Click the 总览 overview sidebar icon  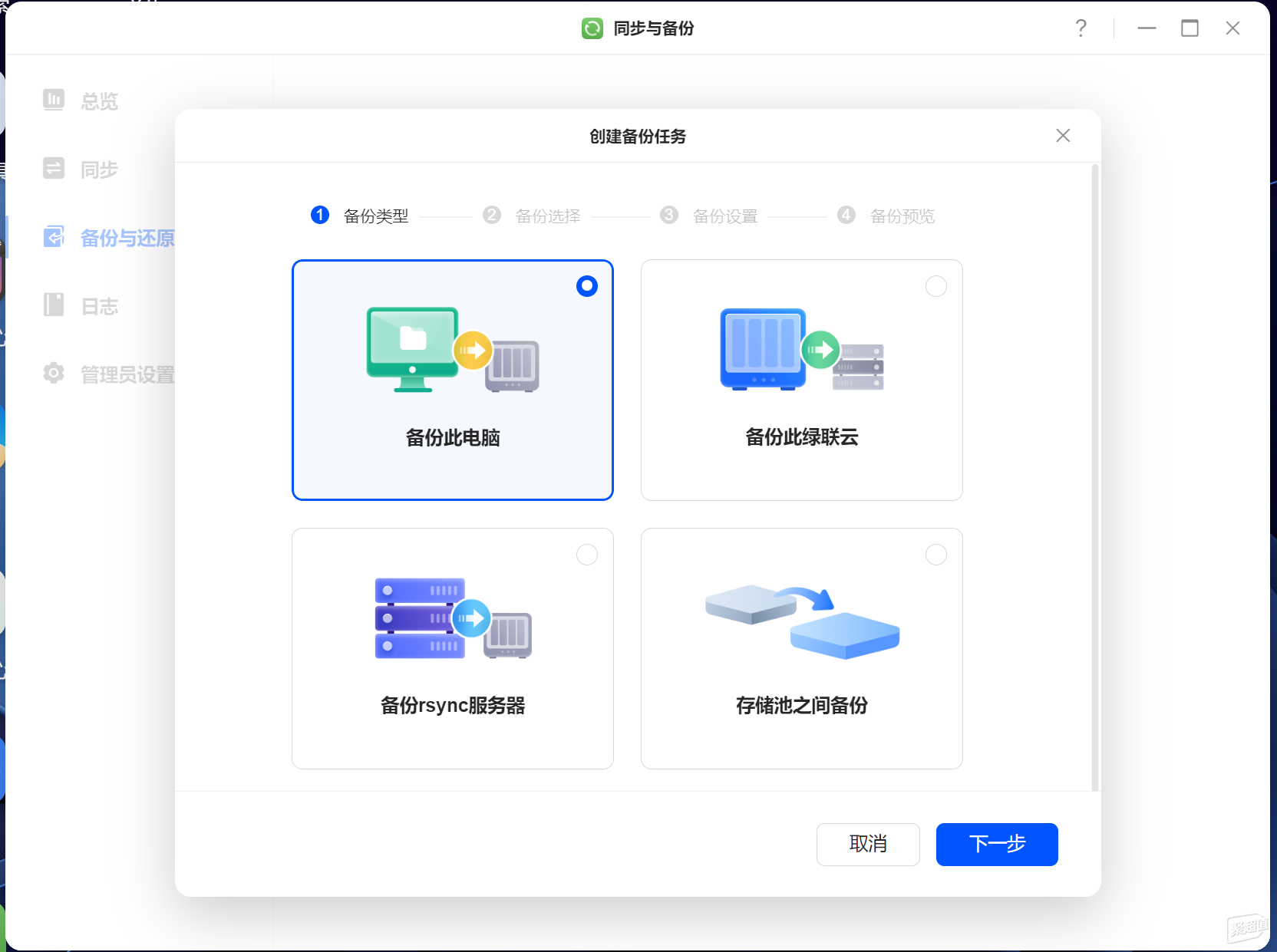coord(54,100)
